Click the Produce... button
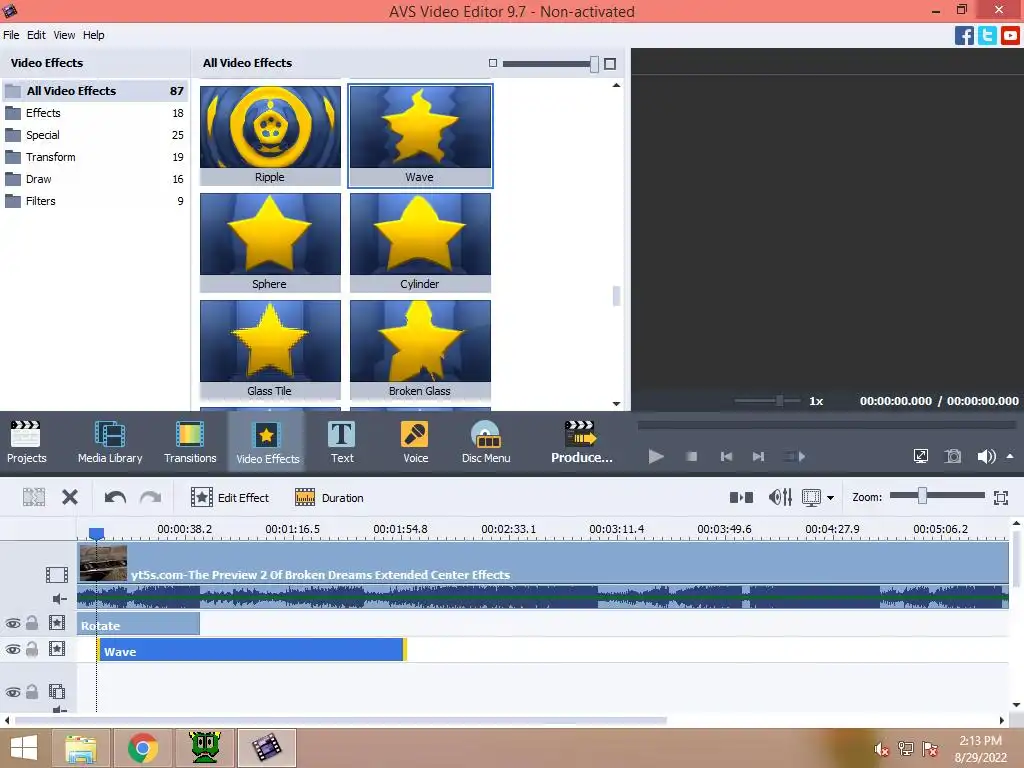 point(581,442)
